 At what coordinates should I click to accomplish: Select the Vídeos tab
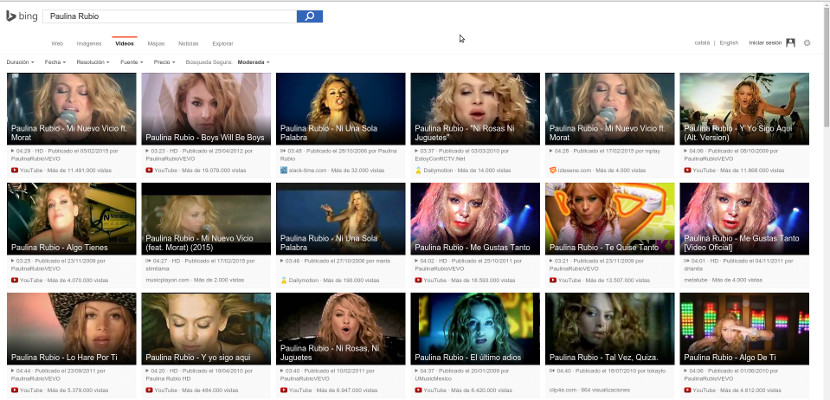(x=124, y=43)
